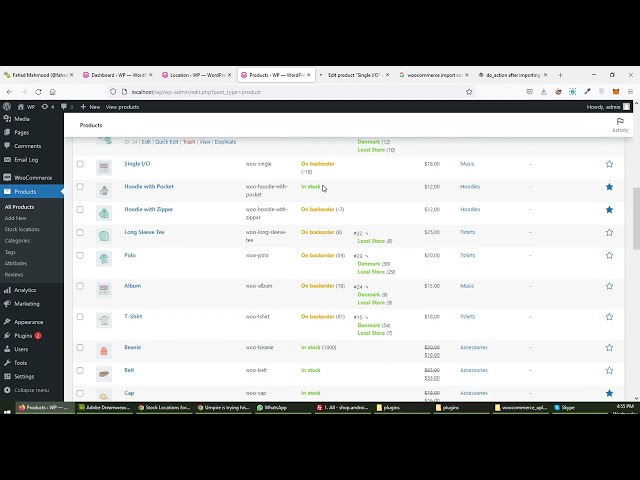Check the Long Sleeve Tee row checkbox
Screen dimensions: 640x480
[x=80, y=233]
